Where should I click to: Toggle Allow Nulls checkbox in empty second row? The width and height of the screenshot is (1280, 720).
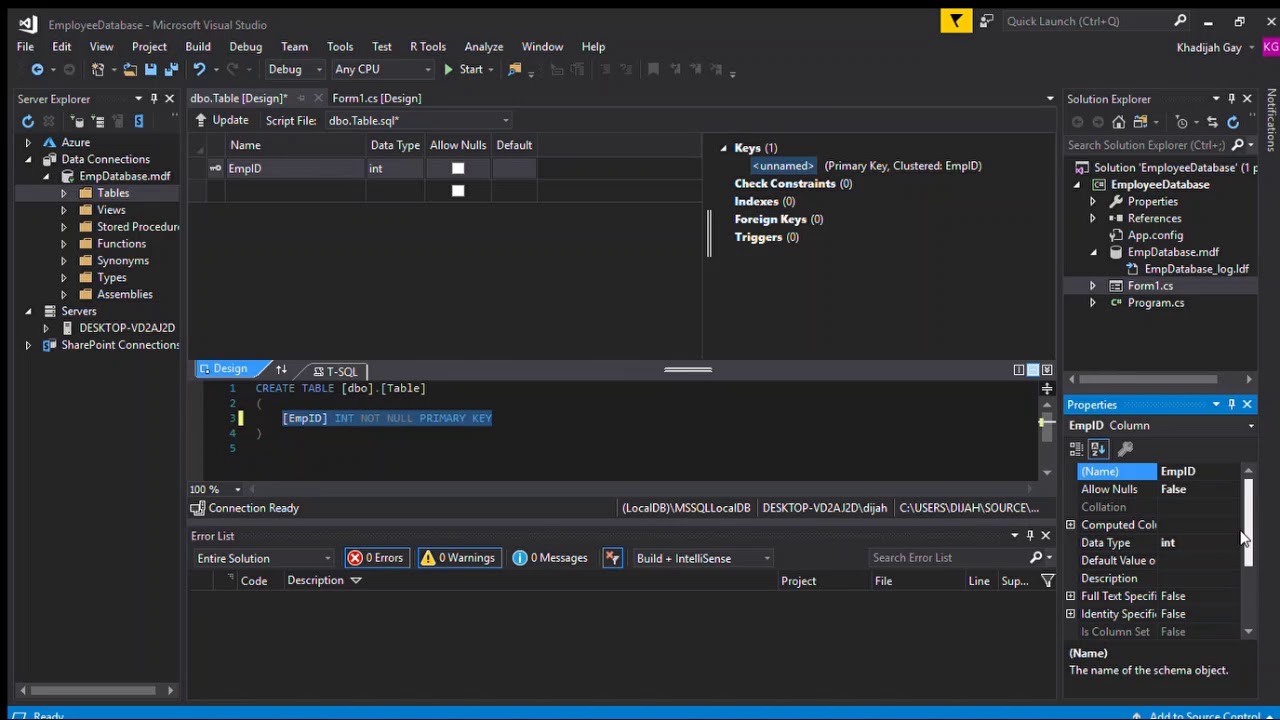coord(458,191)
